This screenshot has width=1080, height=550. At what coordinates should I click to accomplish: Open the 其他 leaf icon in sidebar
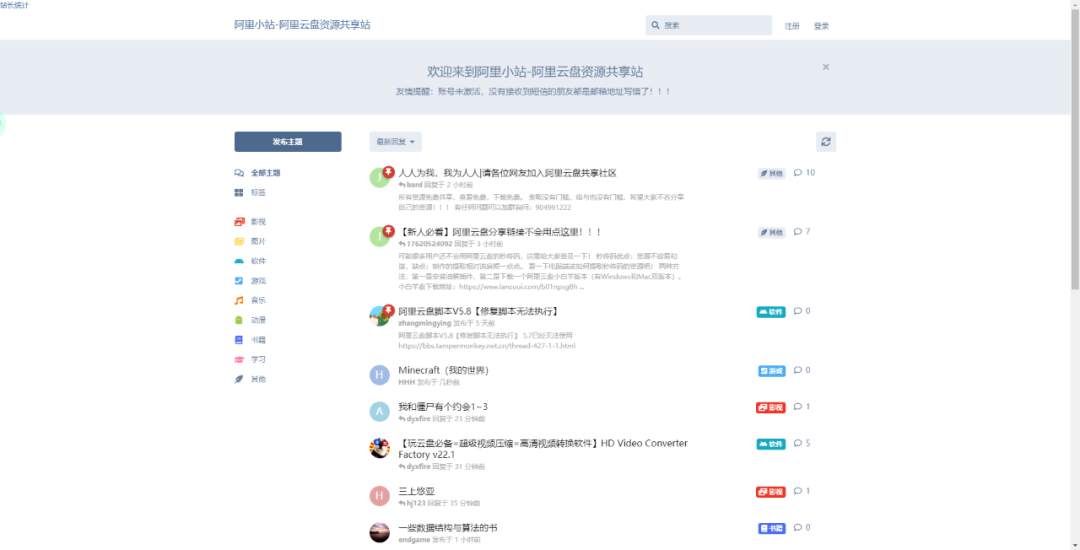239,379
